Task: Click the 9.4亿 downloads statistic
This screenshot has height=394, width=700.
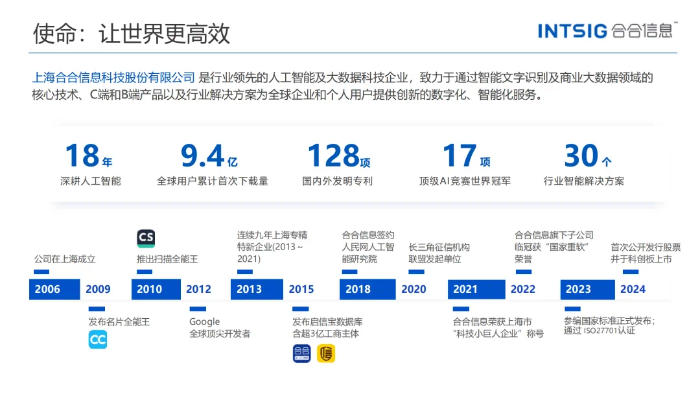Action: click(x=212, y=163)
